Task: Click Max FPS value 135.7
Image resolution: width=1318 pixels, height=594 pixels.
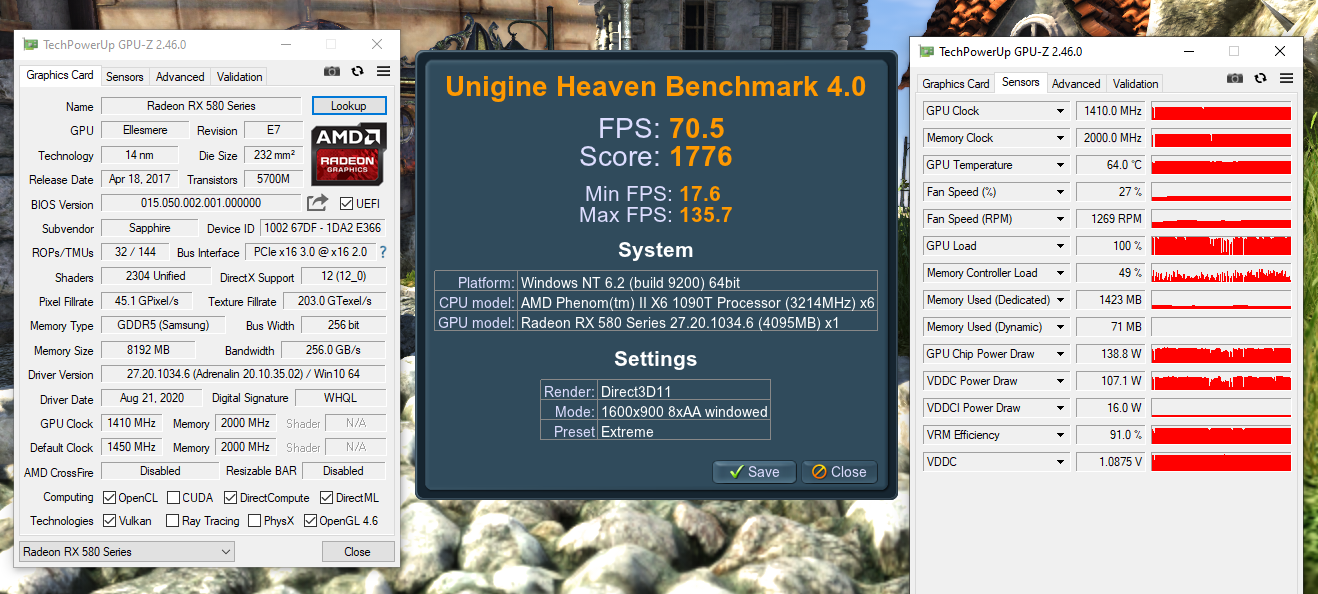Action: tap(705, 215)
